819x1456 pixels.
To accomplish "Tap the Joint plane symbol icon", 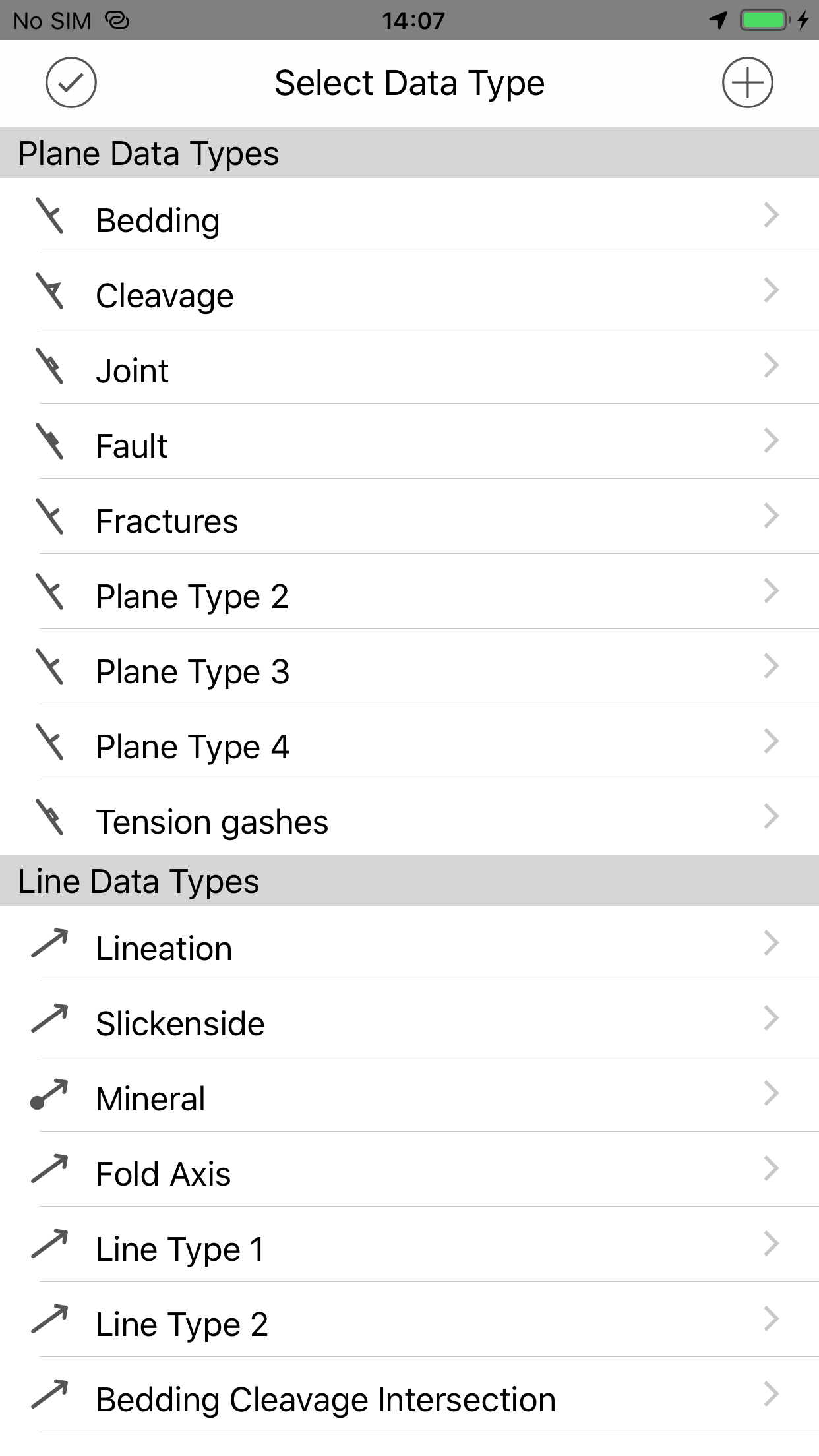I will [50, 367].
